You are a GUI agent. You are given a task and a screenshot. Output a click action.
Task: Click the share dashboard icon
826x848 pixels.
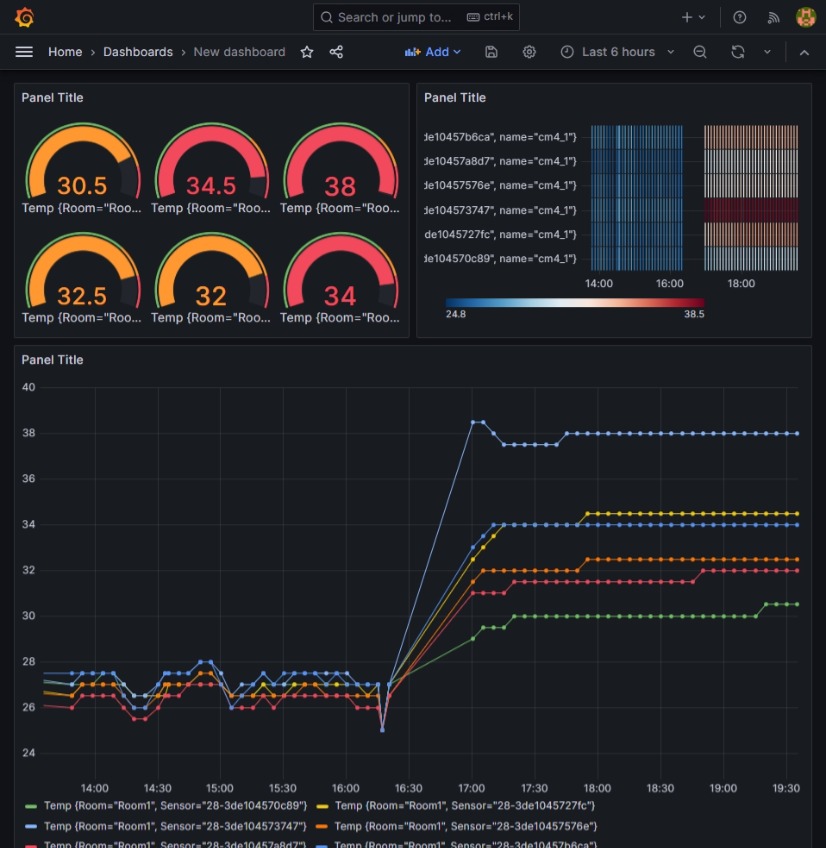[x=336, y=52]
